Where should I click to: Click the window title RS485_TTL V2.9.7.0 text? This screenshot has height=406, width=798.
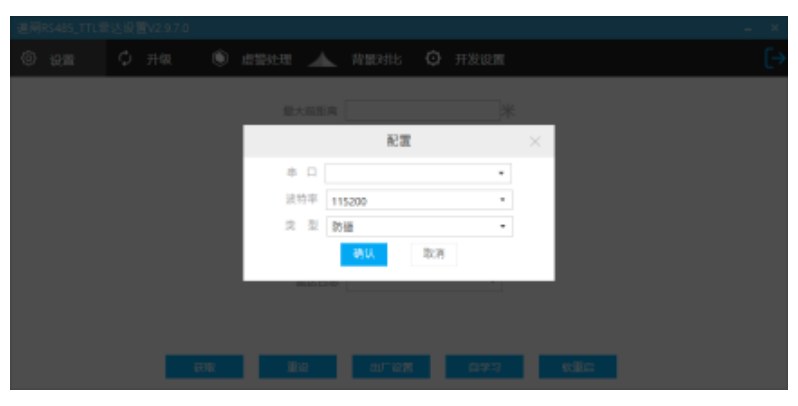(103, 28)
